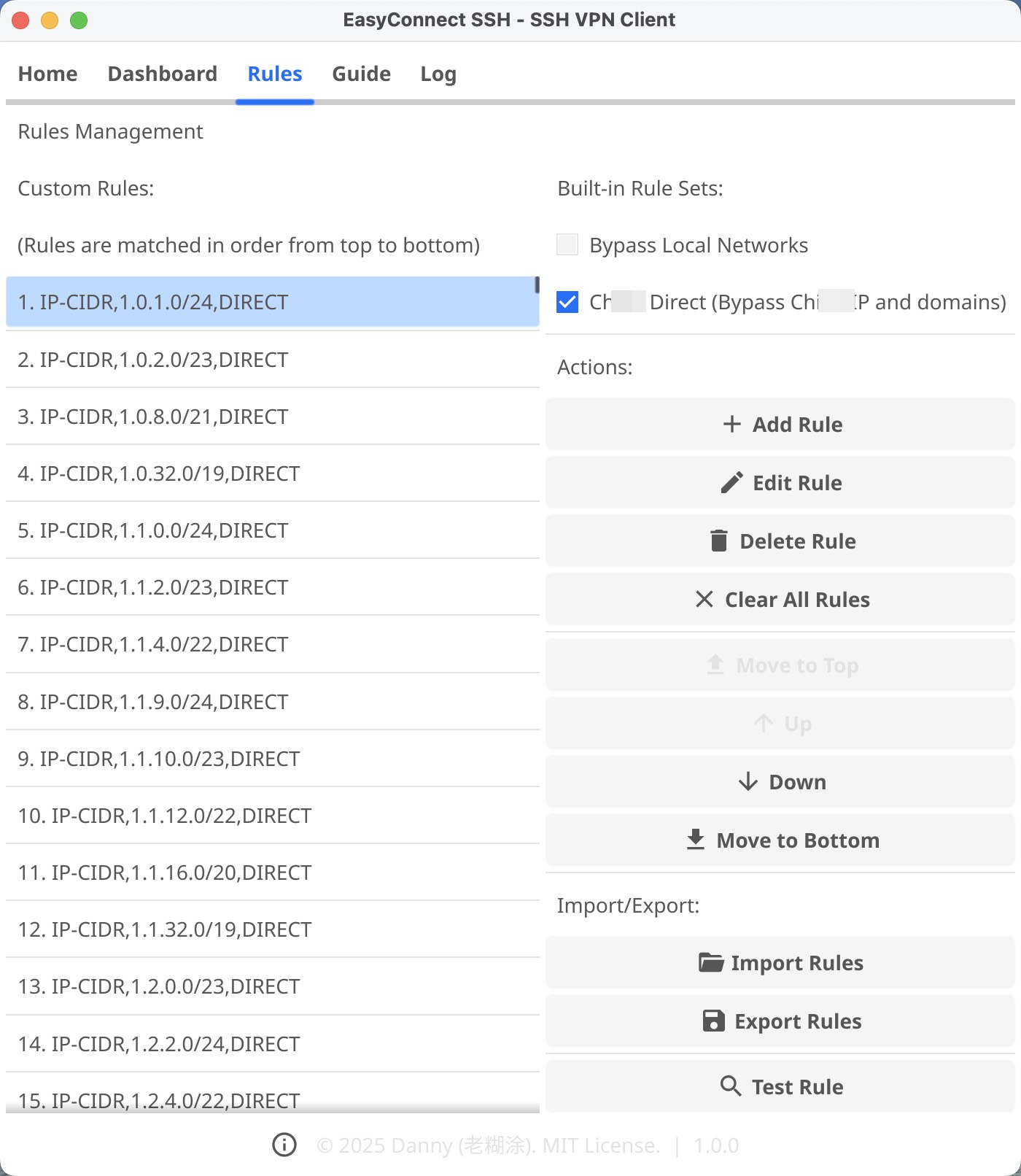Switch to the Home tab
Screen dimensions: 1021x1176
click(x=47, y=74)
